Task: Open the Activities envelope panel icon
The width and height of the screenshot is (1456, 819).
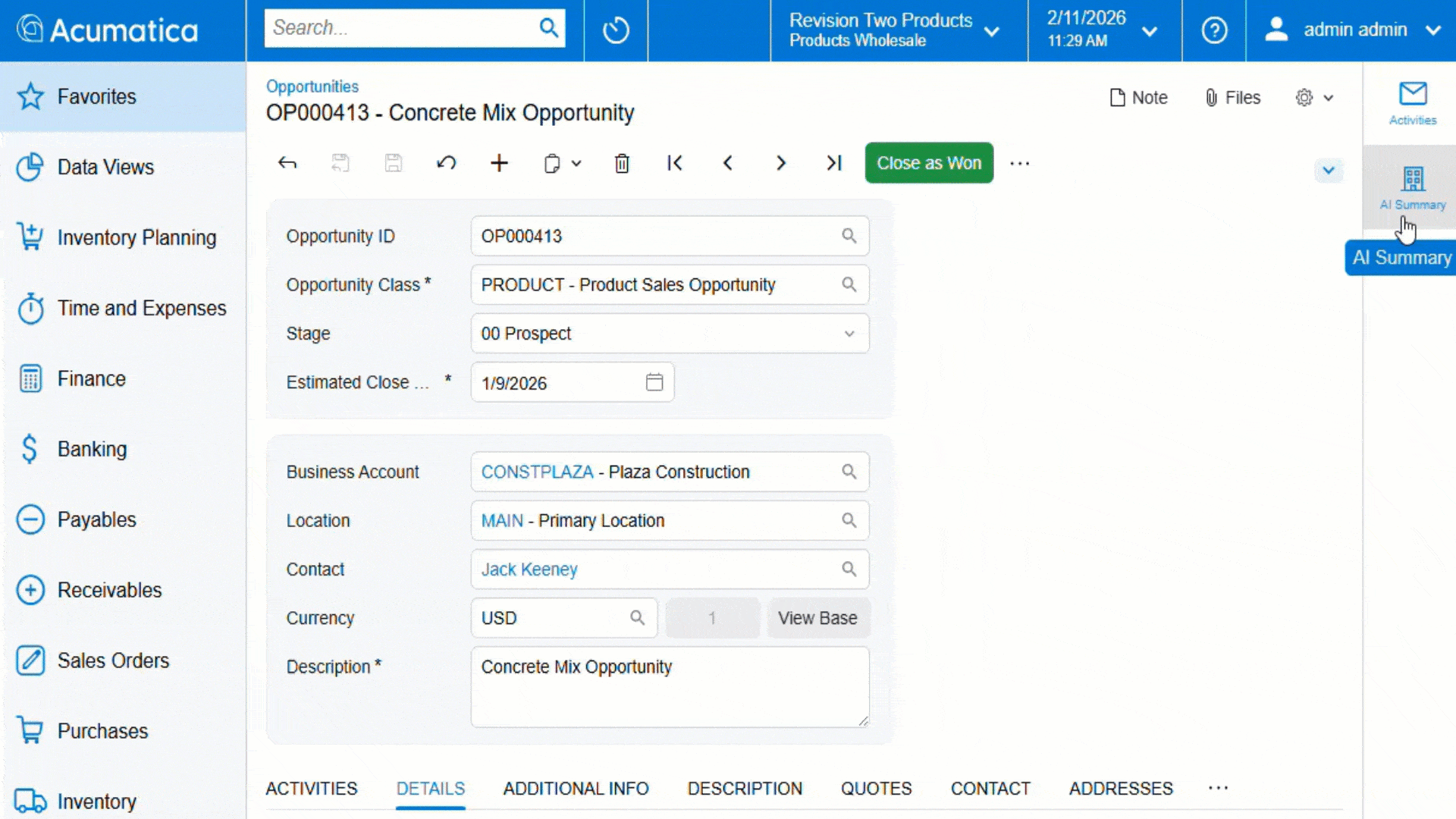Action: (x=1413, y=102)
